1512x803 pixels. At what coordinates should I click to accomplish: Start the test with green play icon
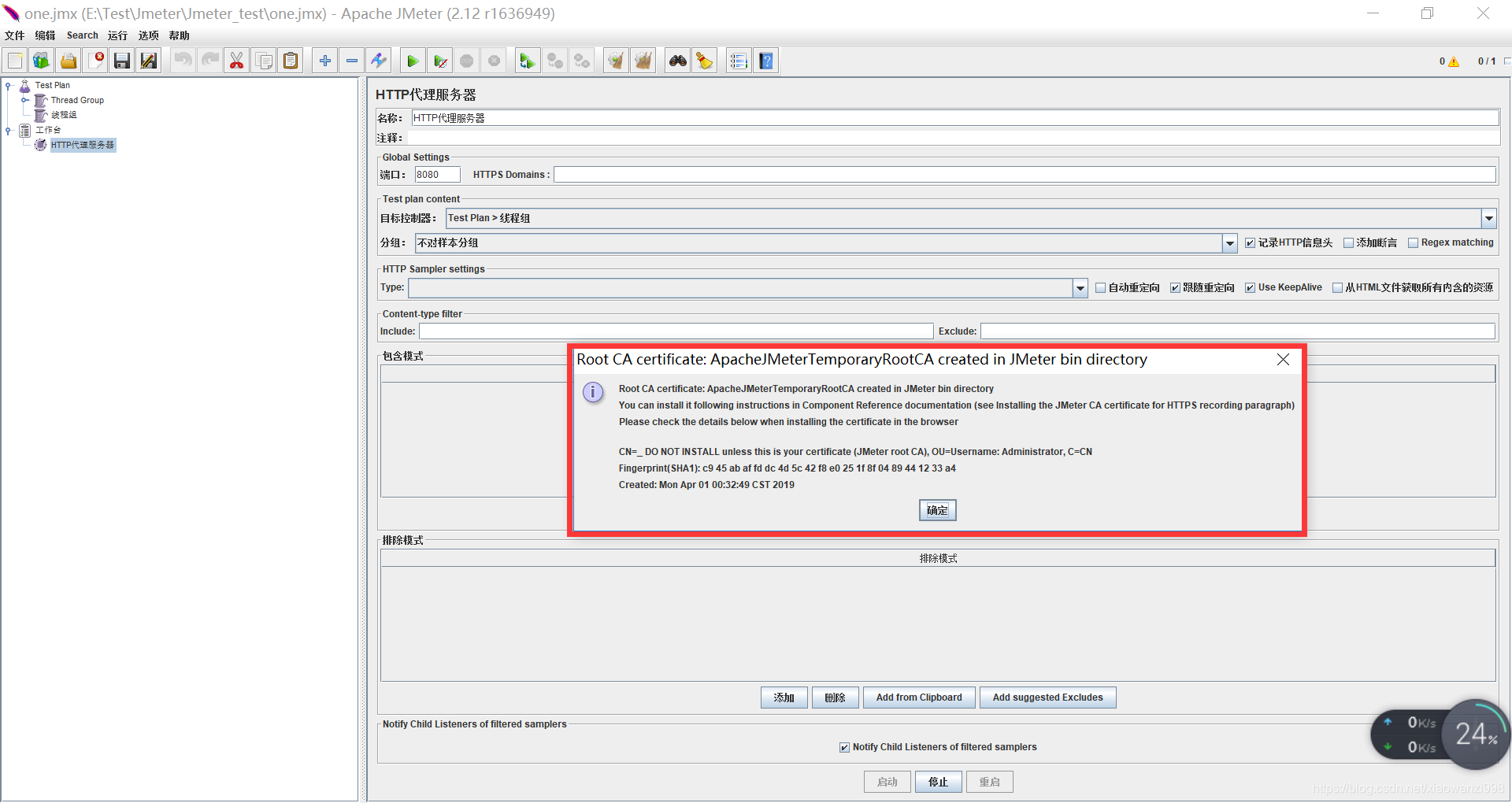coord(413,61)
